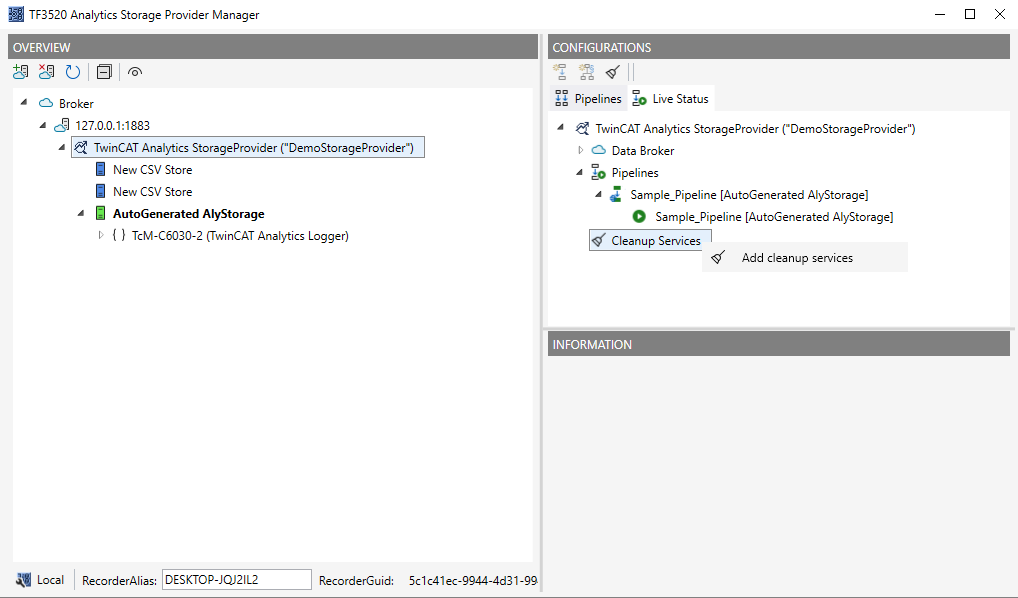Image resolution: width=1018 pixels, height=598 pixels.
Task: Click the second pipeline hierarchy icon in Configurations toolbar
Action: click(586, 72)
